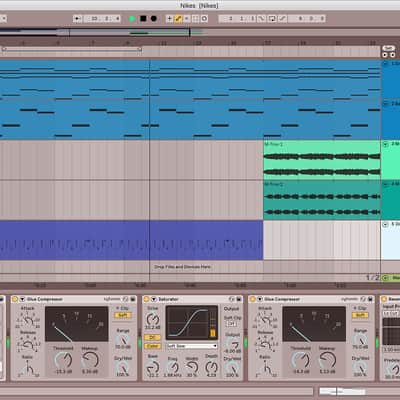Image resolution: width=400 pixels, height=400 pixels.
Task: Click Makeup knob of Glue Compressor before Saturator
Action: coord(90,360)
